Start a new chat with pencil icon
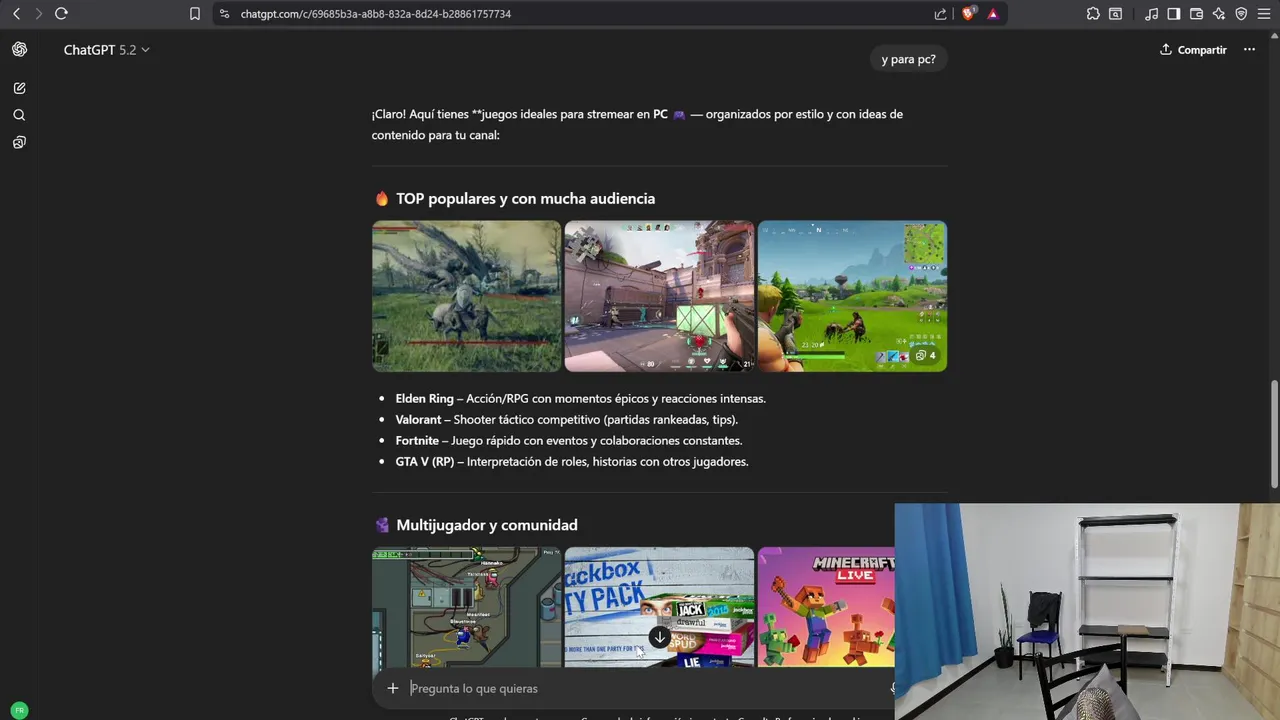Image resolution: width=1280 pixels, height=720 pixels. coord(19,88)
